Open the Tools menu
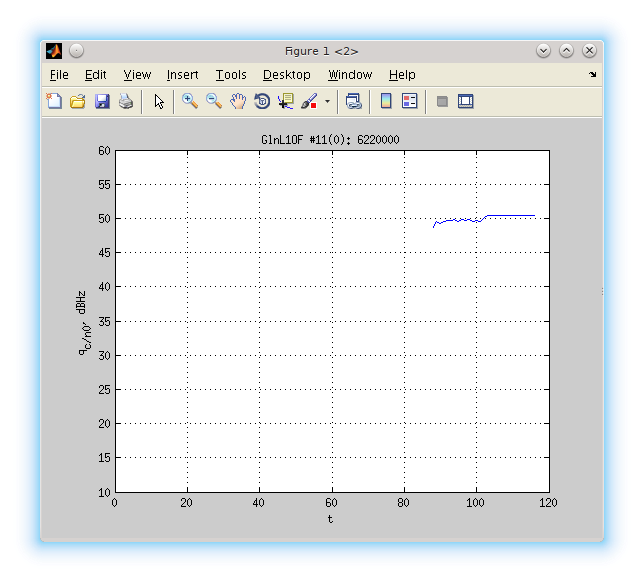 click(231, 75)
